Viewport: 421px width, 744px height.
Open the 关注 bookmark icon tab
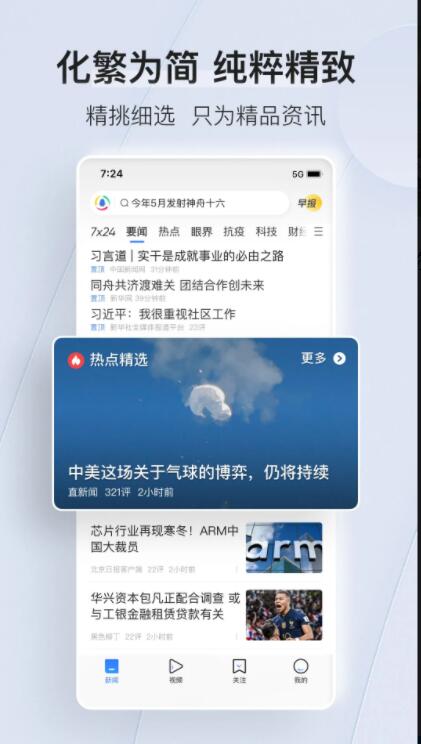pyautogui.click(x=239, y=666)
